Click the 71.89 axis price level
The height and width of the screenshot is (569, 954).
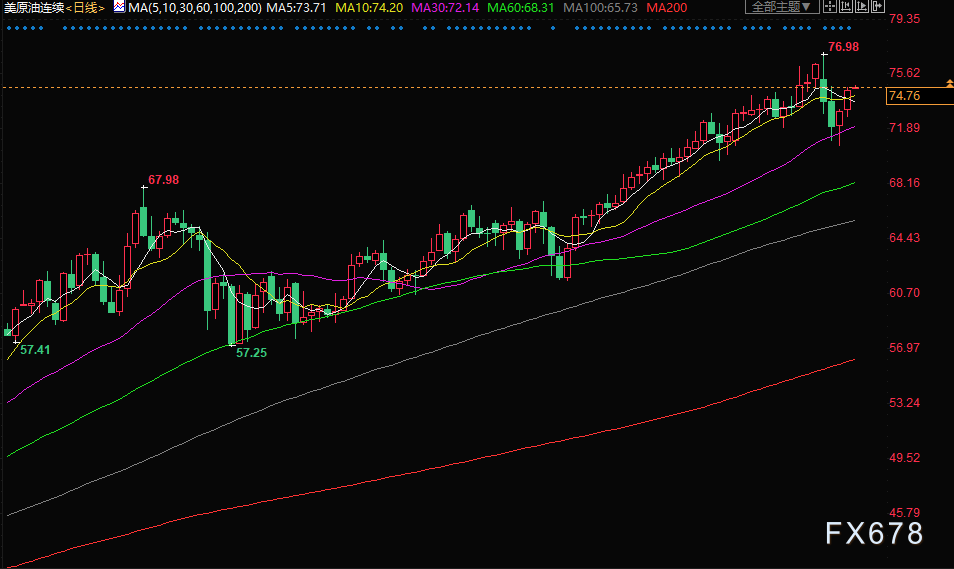click(x=905, y=128)
